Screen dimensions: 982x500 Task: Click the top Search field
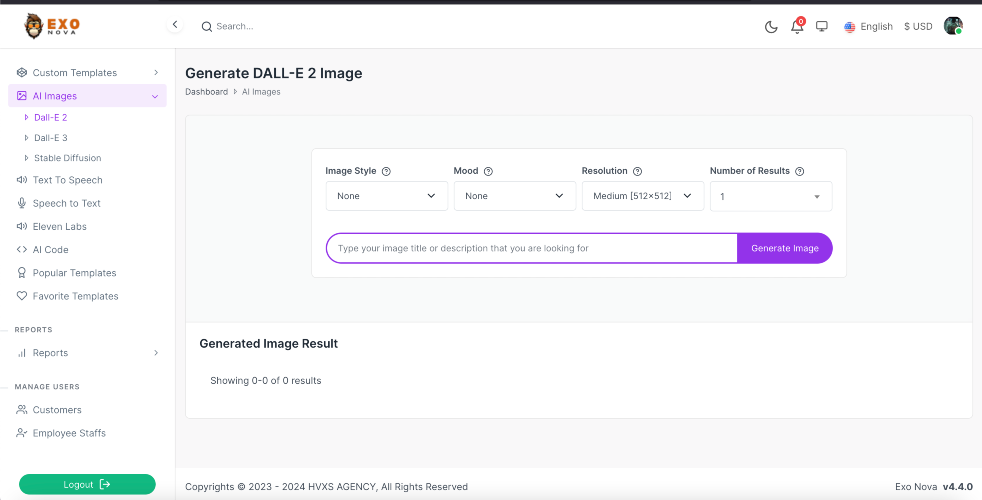pyautogui.click(x=235, y=27)
